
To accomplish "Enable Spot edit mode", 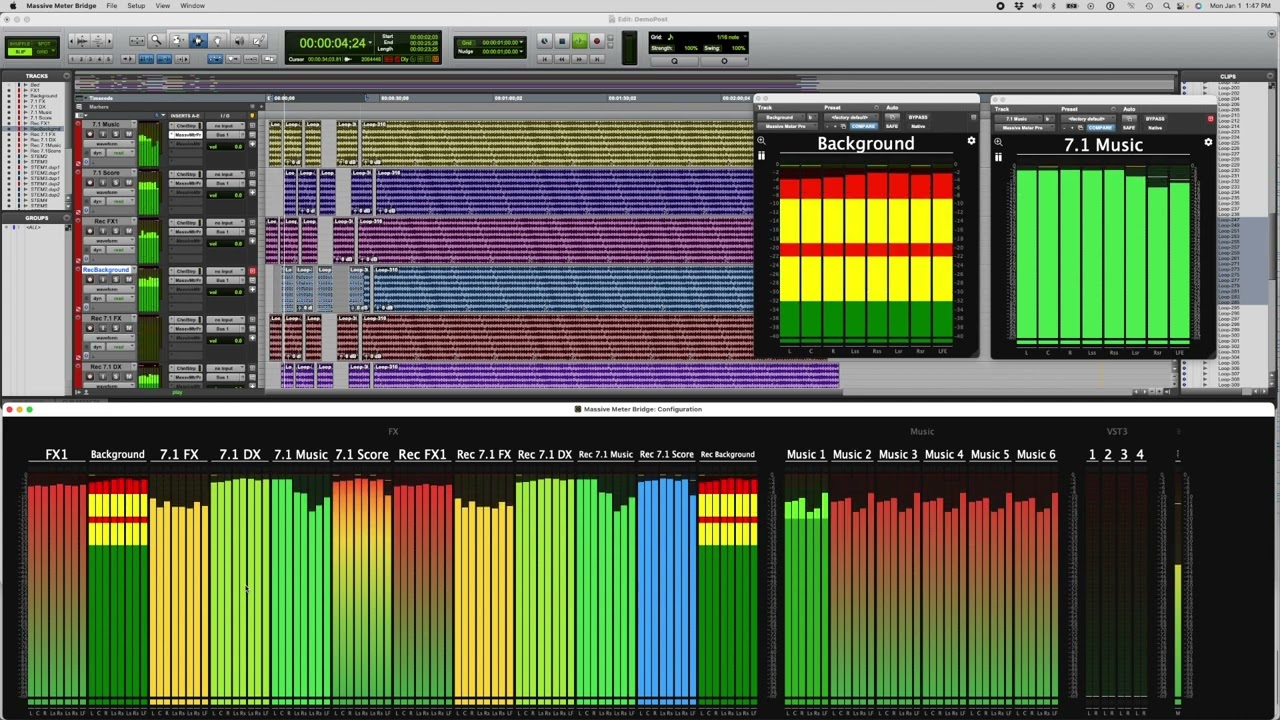I will (x=46, y=43).
